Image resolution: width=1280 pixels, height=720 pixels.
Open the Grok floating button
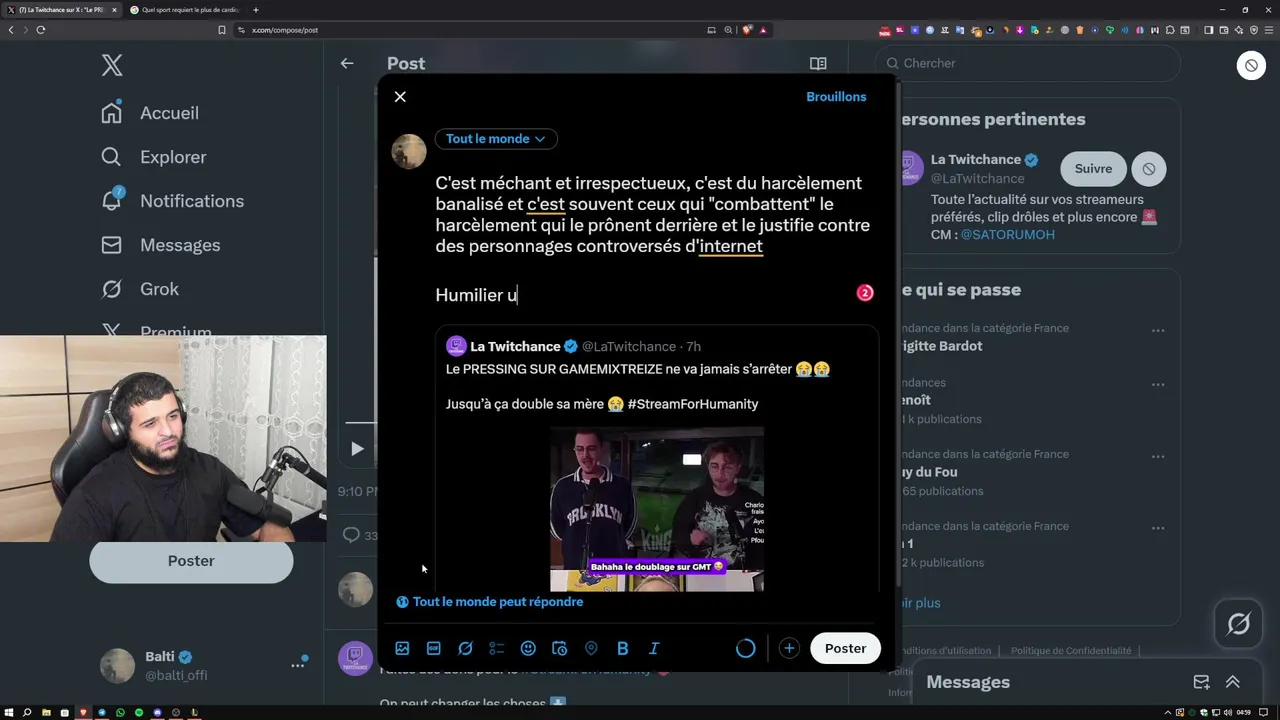1239,624
